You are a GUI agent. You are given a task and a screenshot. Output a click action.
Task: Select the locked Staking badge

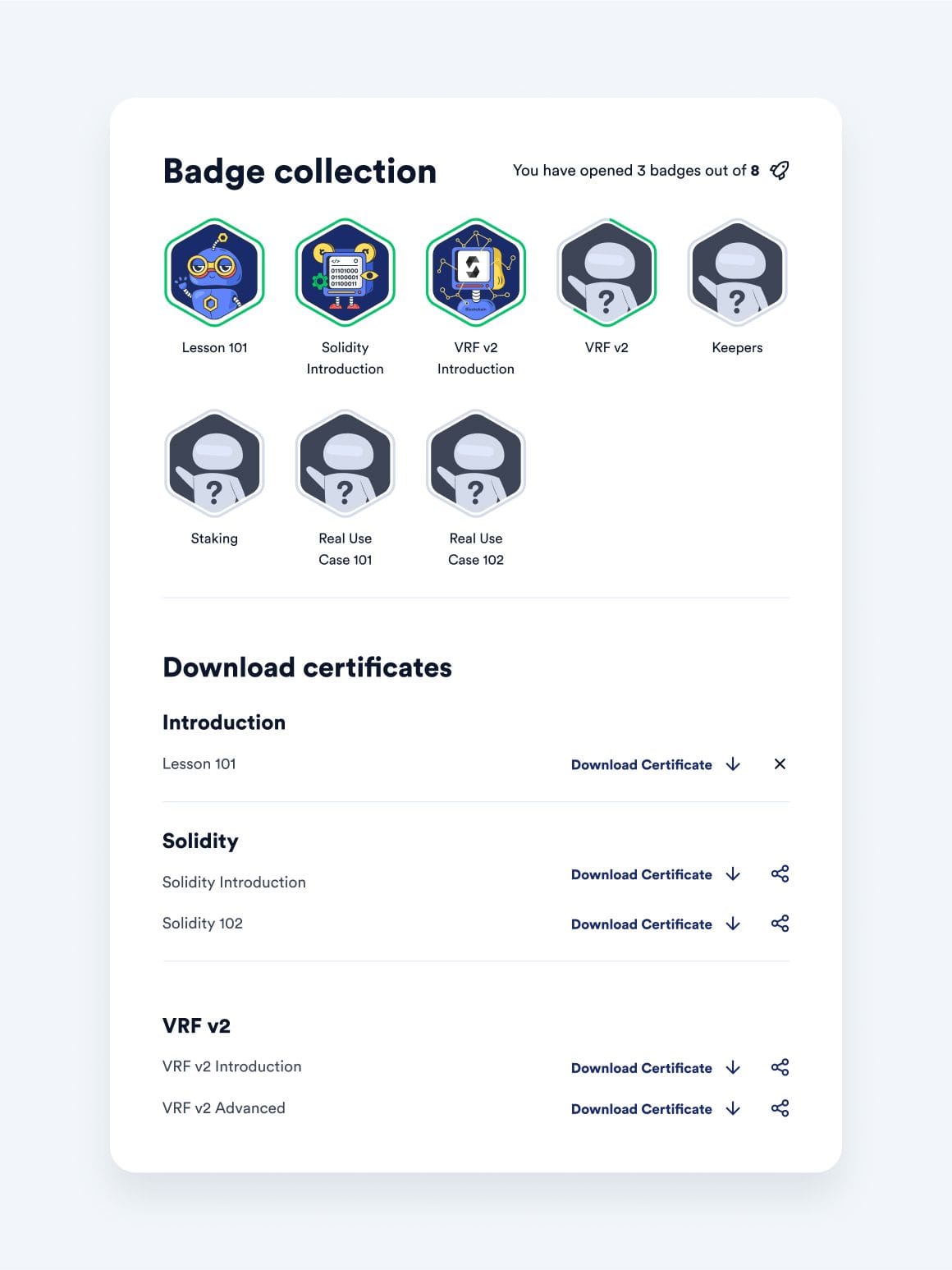click(214, 463)
